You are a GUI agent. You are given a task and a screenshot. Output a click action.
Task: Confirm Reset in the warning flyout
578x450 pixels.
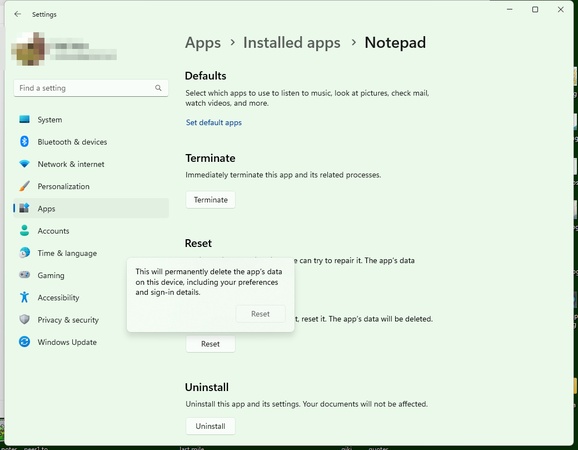pyautogui.click(x=260, y=314)
